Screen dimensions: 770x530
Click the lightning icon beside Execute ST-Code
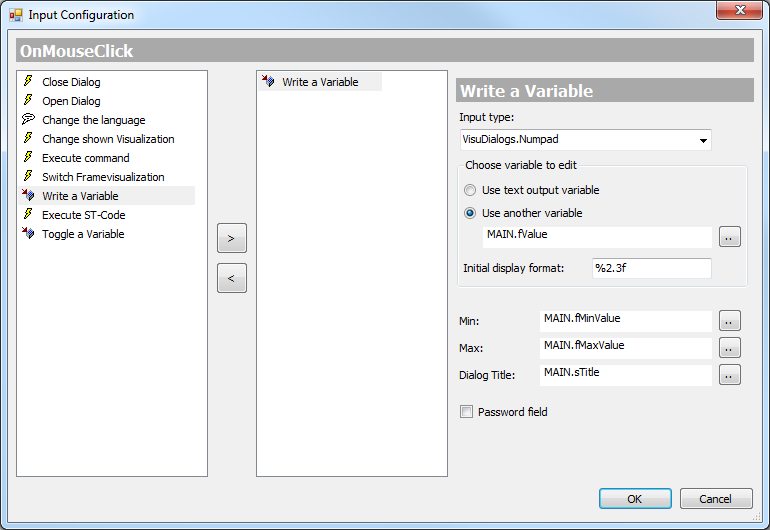point(28,214)
